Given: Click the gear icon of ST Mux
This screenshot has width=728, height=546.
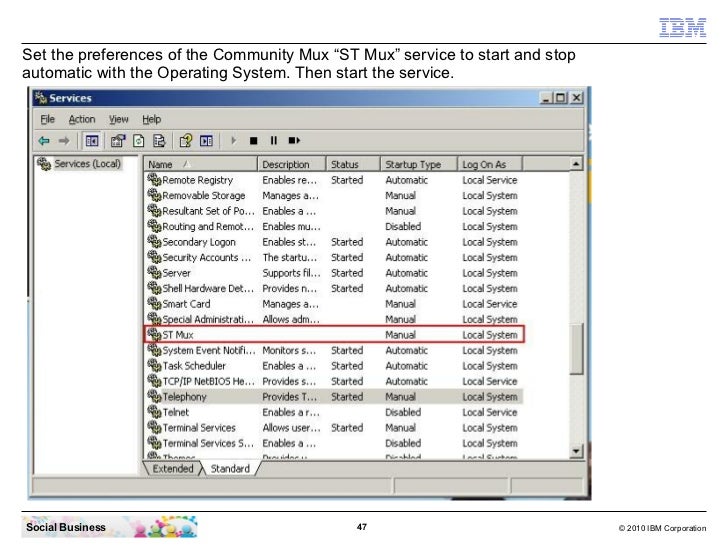Looking at the screenshot, I should coord(154,334).
